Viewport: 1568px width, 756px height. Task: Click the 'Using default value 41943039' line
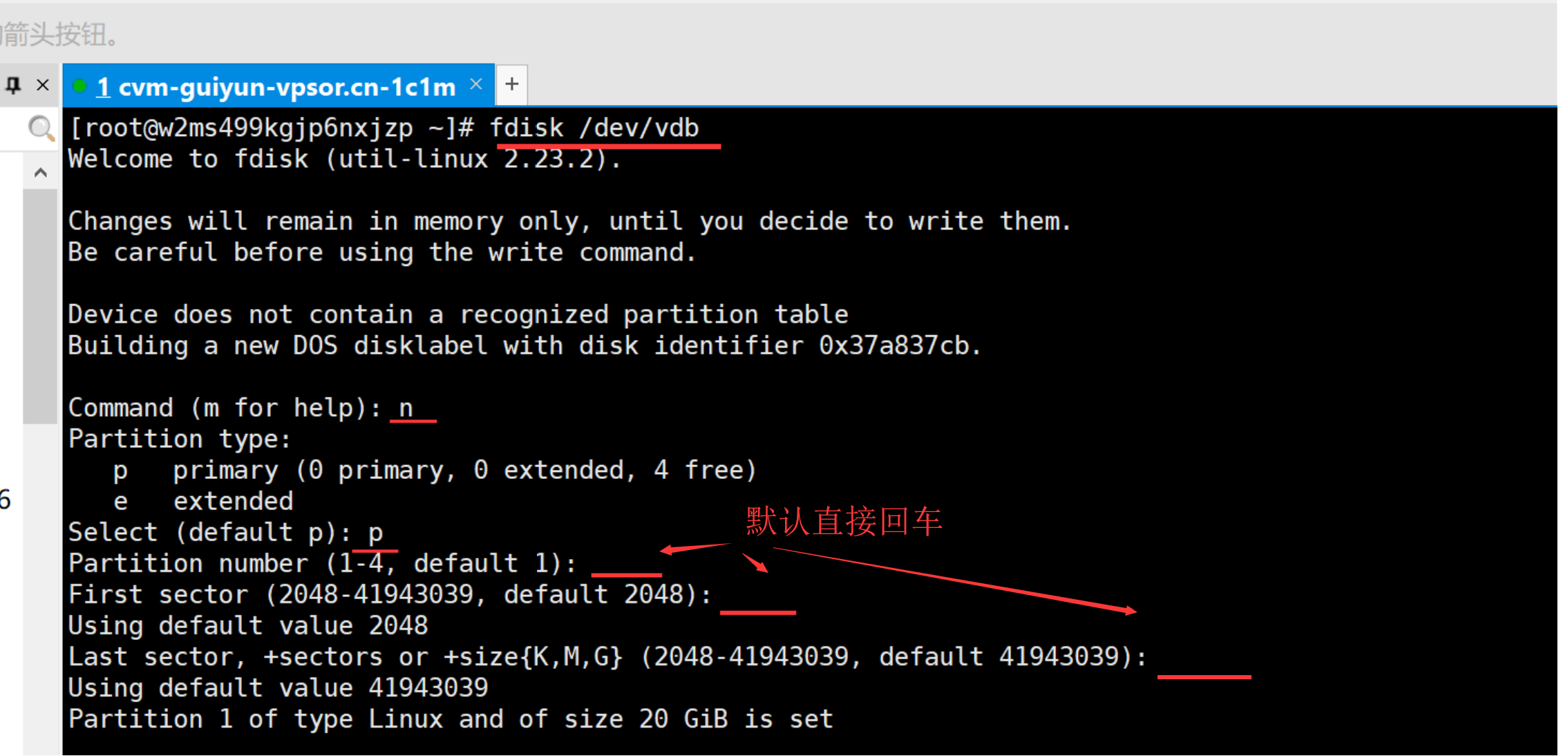[278, 688]
